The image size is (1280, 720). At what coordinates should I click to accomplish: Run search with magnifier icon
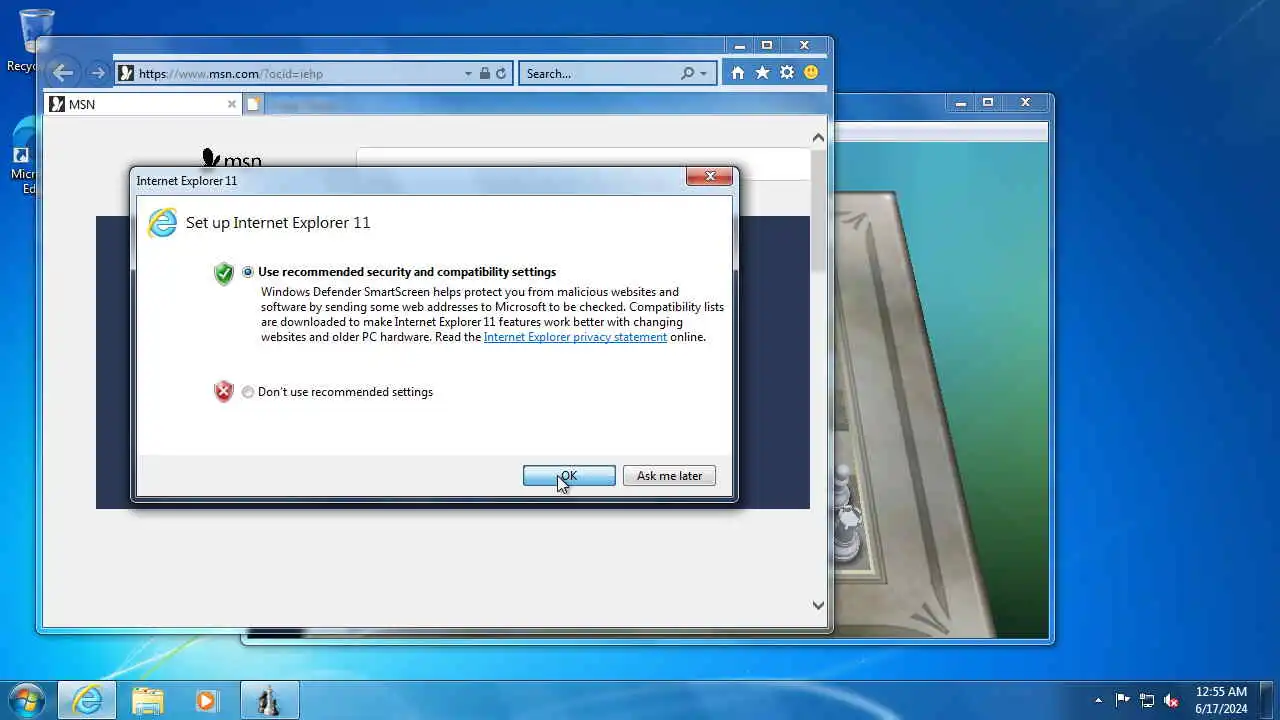tap(687, 73)
